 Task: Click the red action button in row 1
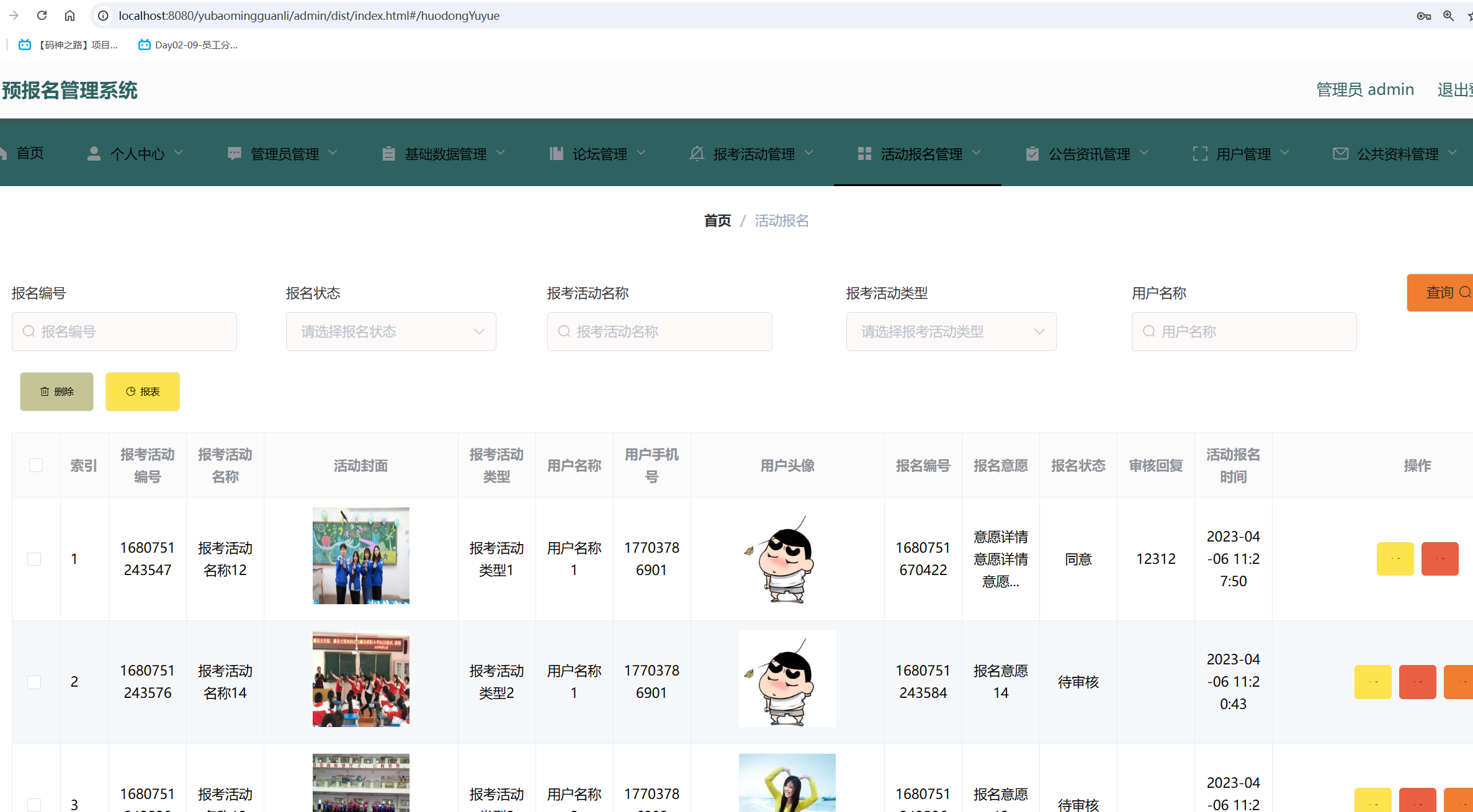[1440, 559]
